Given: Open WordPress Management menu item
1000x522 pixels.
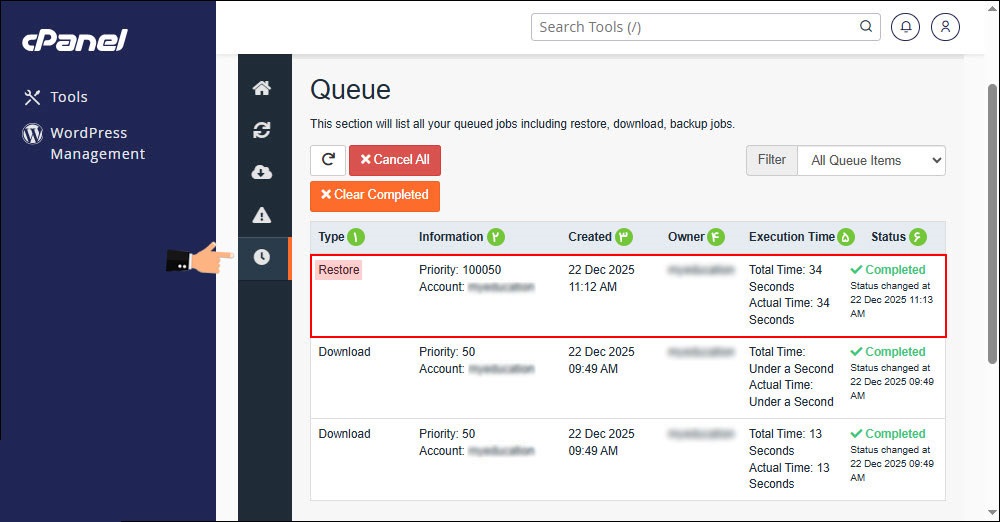Looking at the screenshot, I should [97, 143].
